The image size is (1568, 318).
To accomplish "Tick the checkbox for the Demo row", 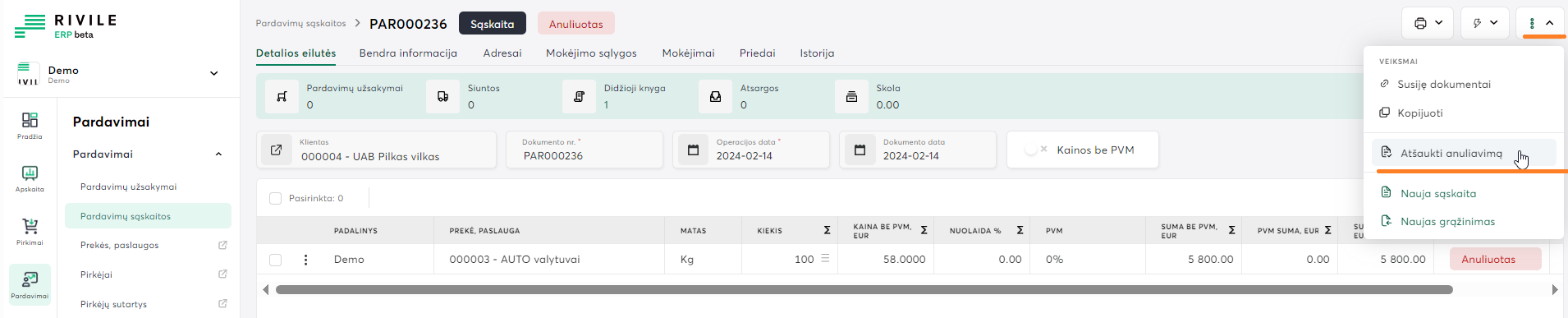I will tap(275, 260).
